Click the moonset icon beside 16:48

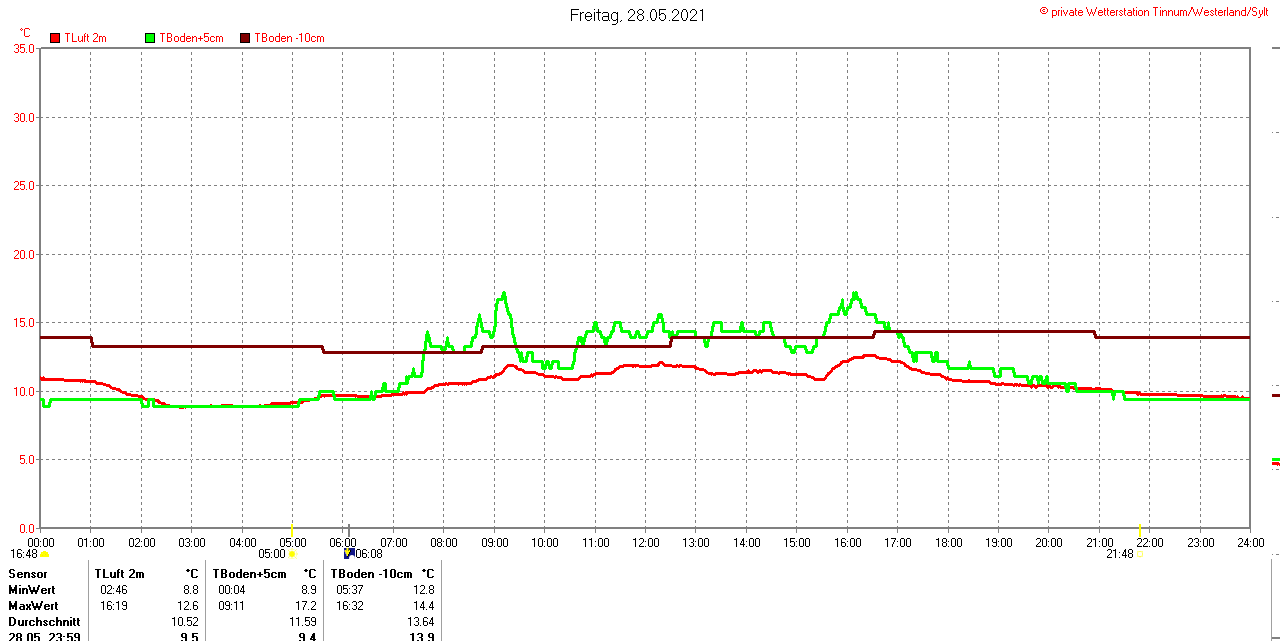(44, 554)
